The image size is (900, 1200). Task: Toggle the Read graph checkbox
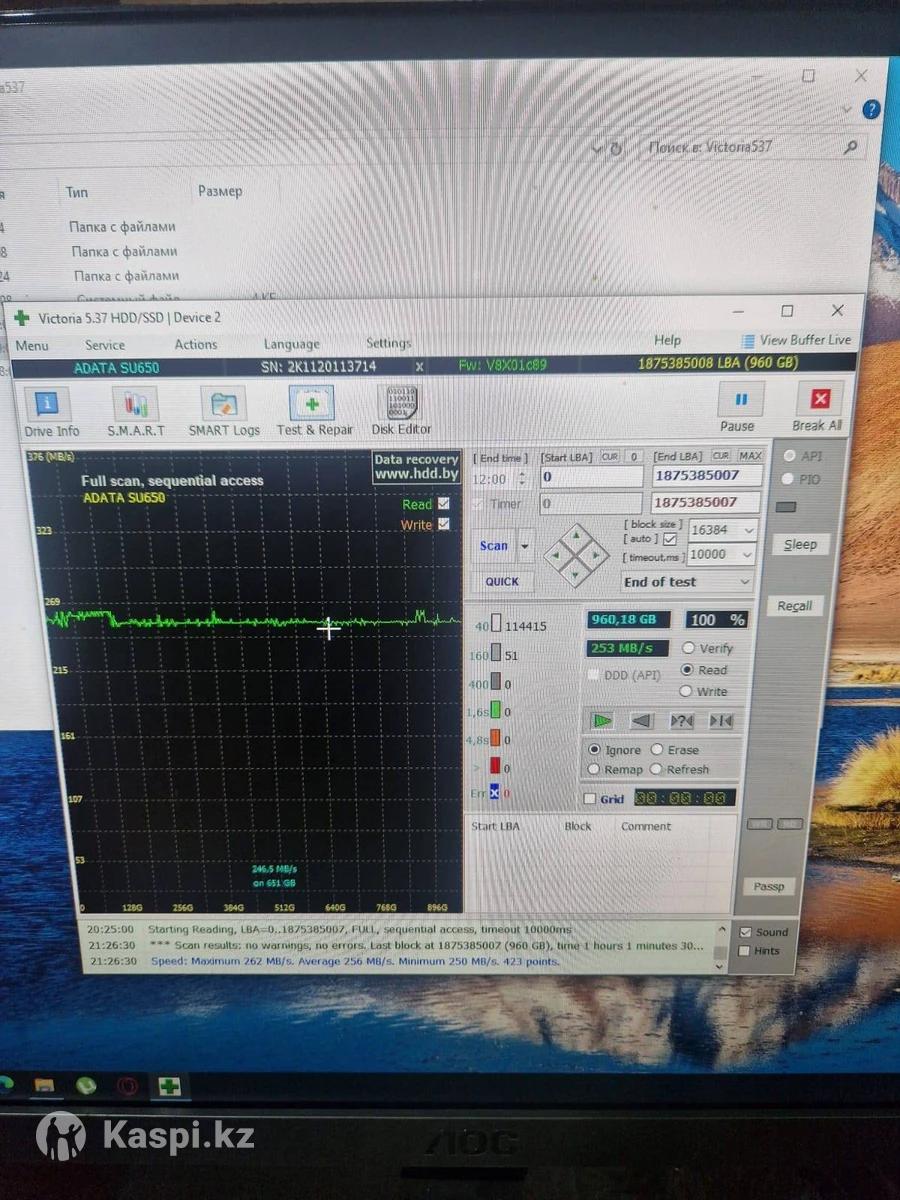tap(444, 504)
